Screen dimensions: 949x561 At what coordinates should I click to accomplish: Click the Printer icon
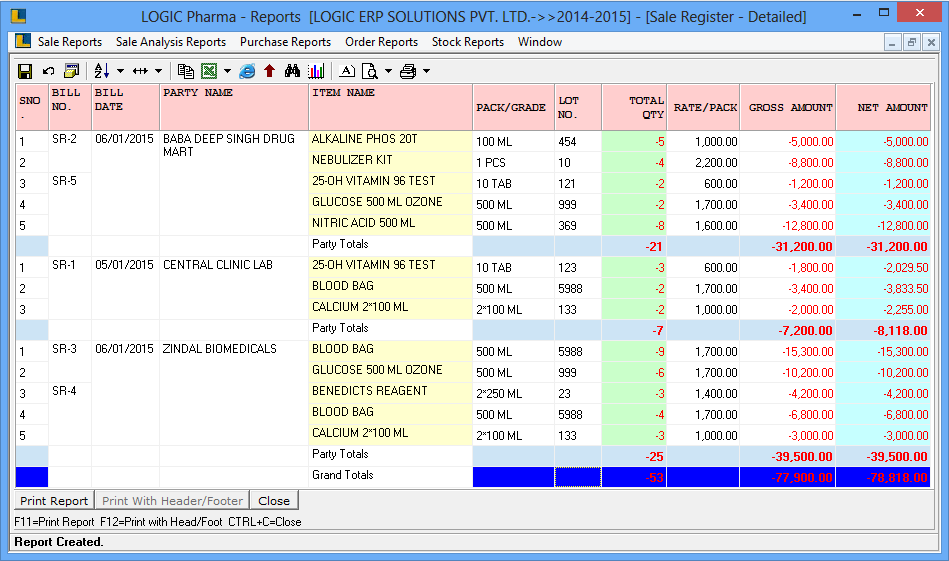408,71
